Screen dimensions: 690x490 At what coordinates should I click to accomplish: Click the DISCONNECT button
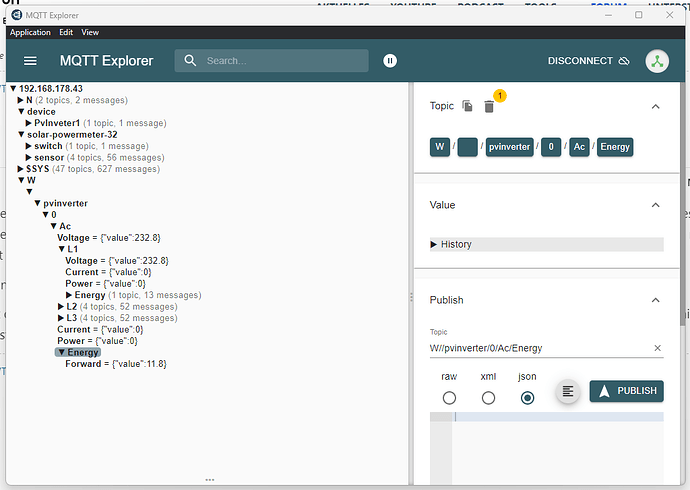(588, 61)
